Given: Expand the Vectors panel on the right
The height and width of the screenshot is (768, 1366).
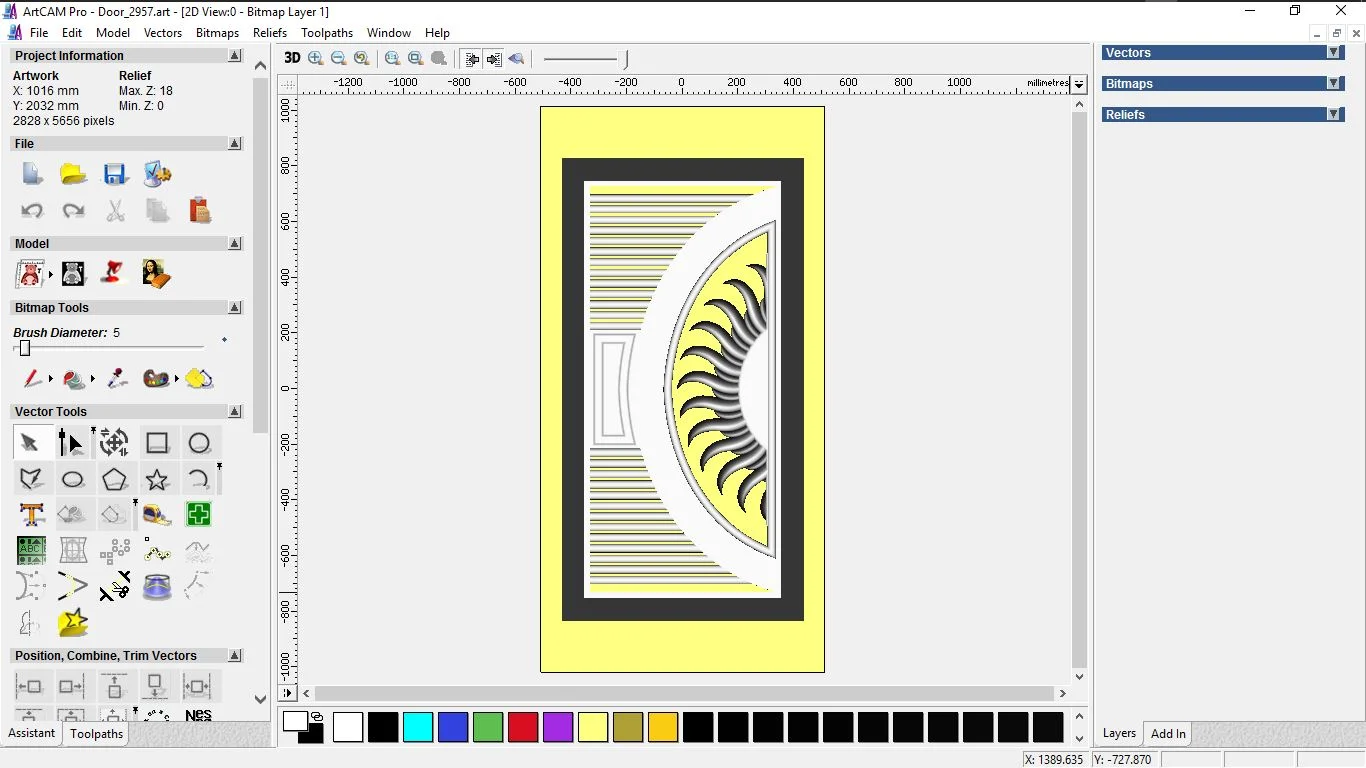Looking at the screenshot, I should tap(1333, 53).
